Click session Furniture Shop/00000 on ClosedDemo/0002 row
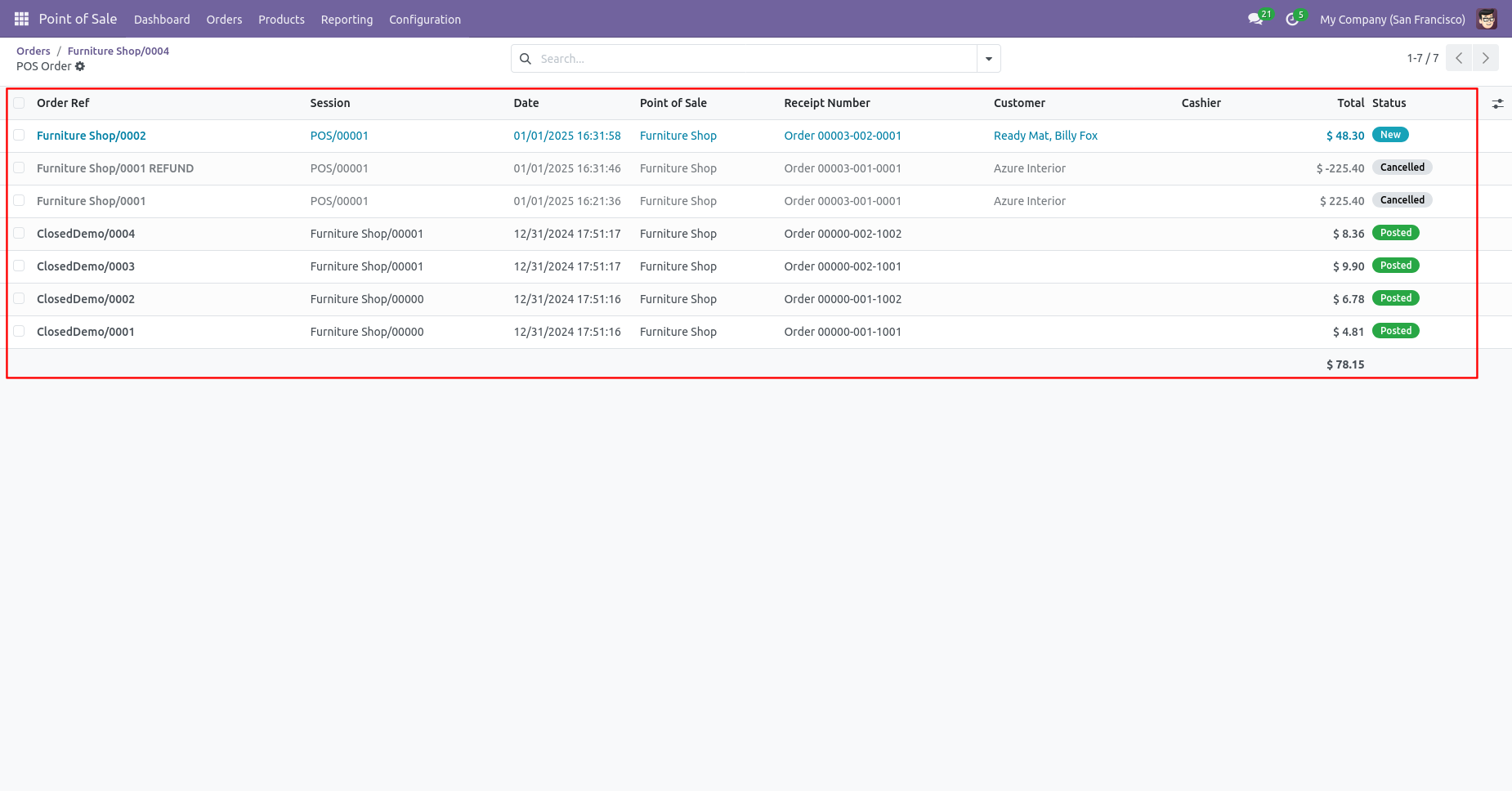The width and height of the screenshot is (1512, 791). pos(367,299)
